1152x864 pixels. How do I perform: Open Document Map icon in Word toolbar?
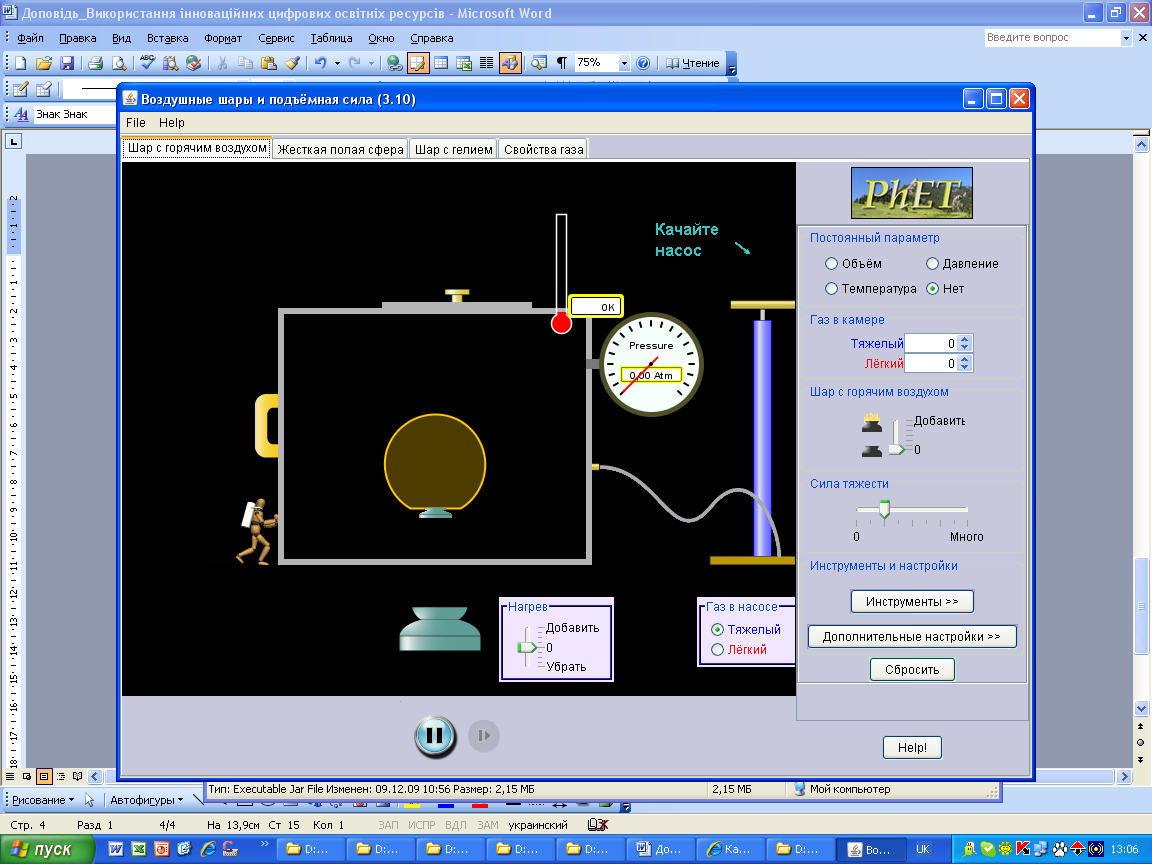(539, 63)
